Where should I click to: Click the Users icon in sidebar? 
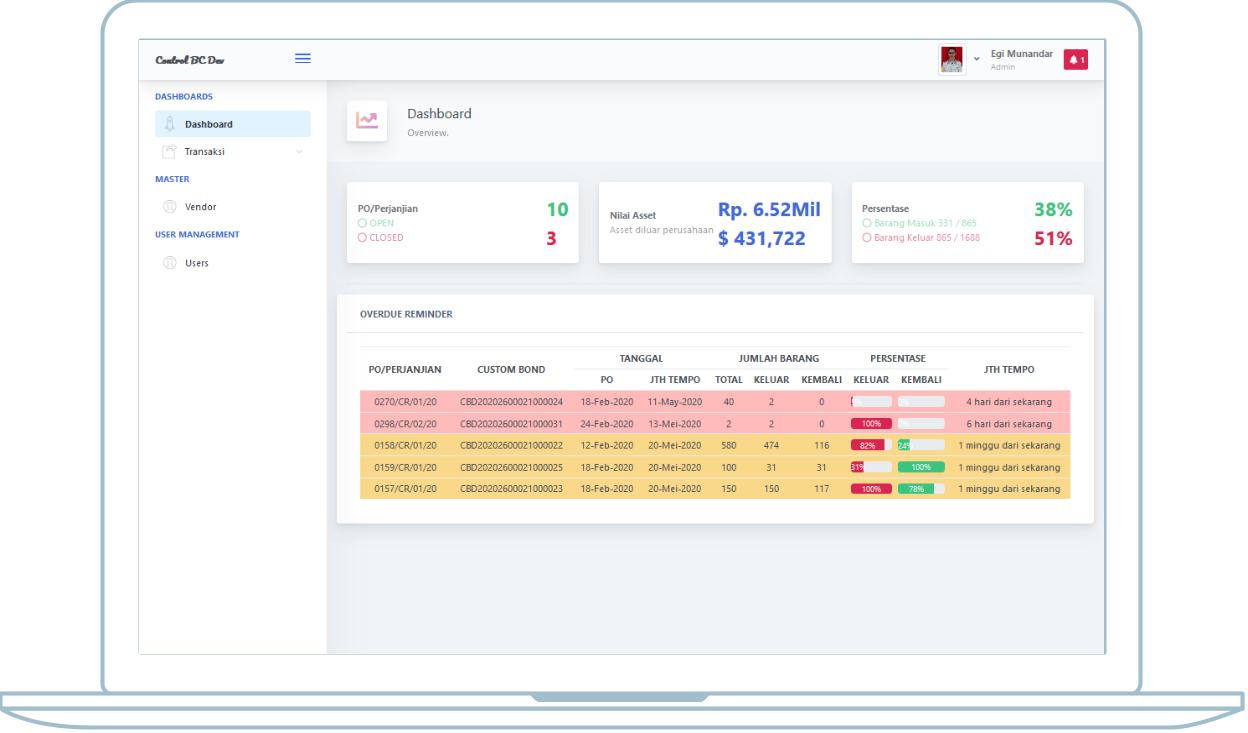point(169,263)
